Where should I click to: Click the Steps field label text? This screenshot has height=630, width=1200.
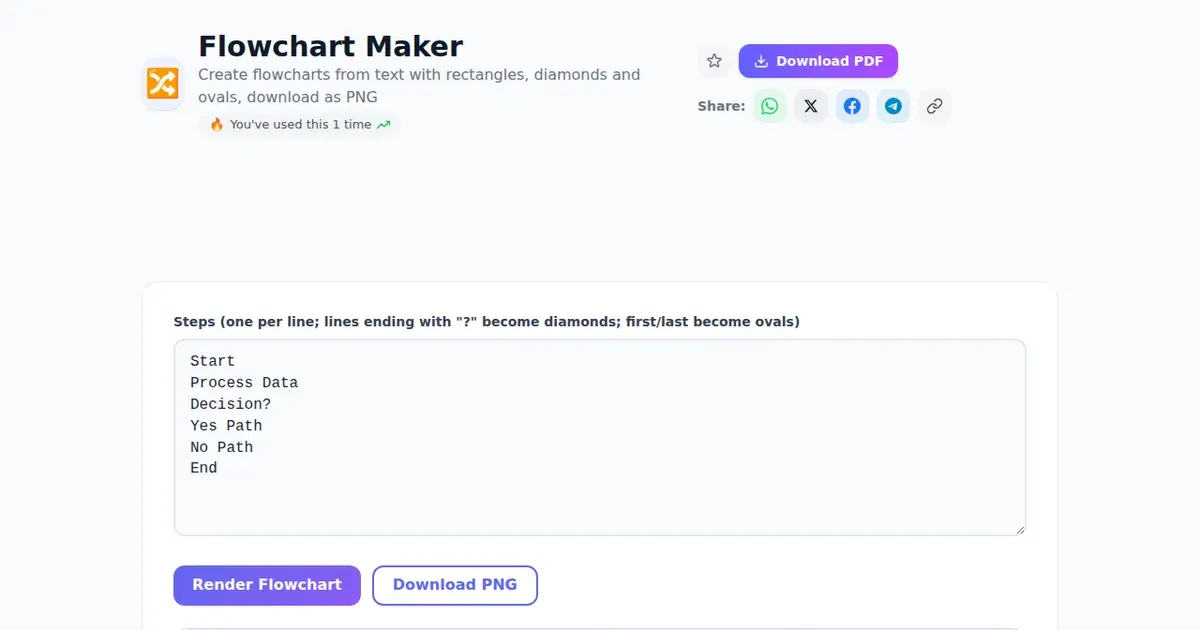[486, 322]
